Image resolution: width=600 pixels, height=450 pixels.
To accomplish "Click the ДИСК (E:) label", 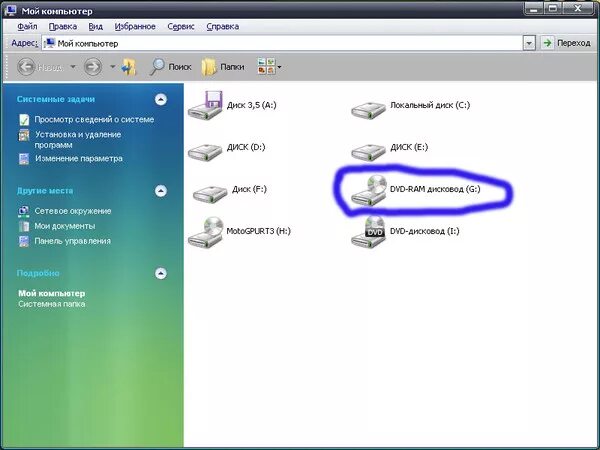I will tap(409, 147).
